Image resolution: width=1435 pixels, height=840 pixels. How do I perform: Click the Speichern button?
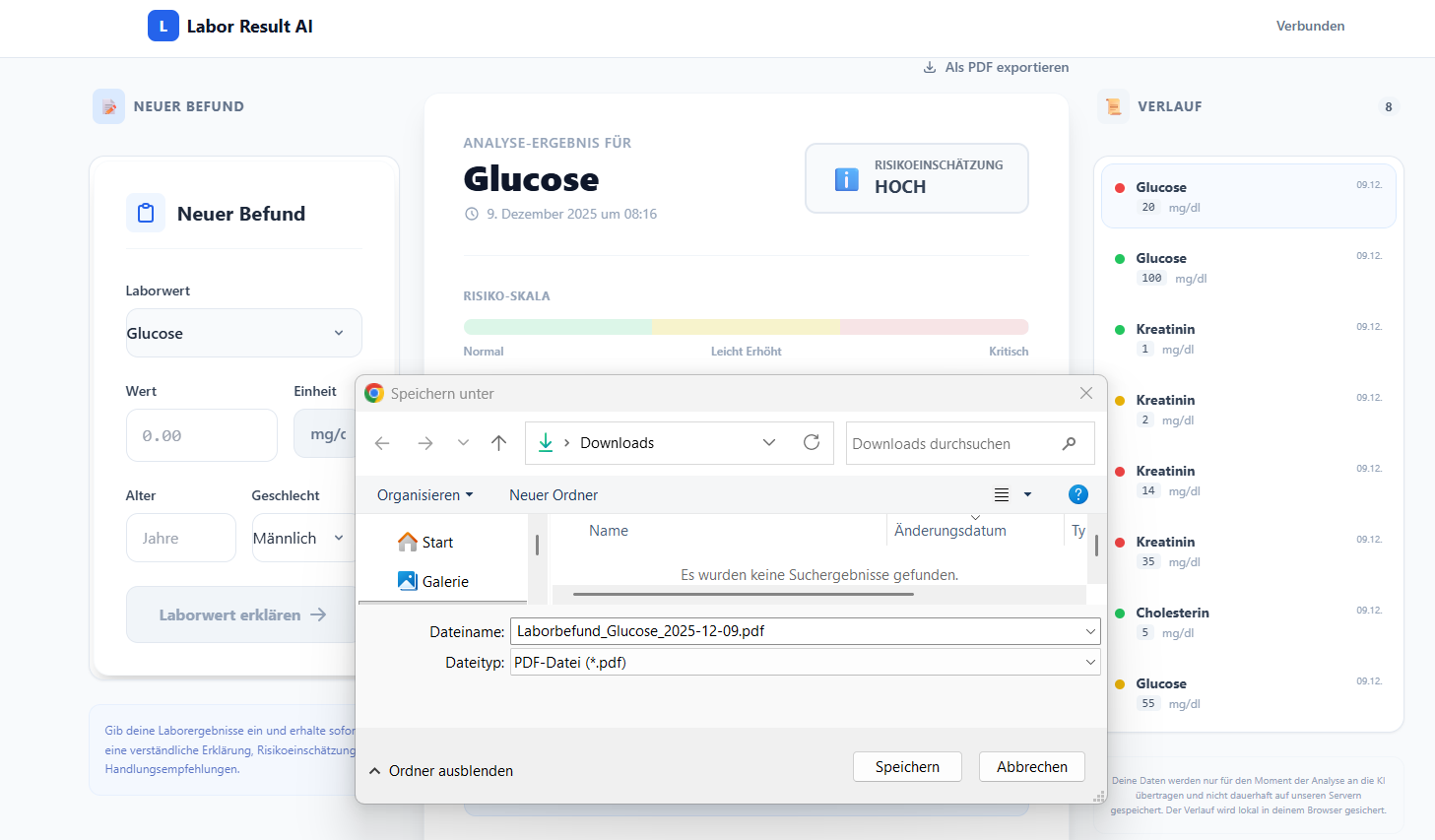pos(907,767)
